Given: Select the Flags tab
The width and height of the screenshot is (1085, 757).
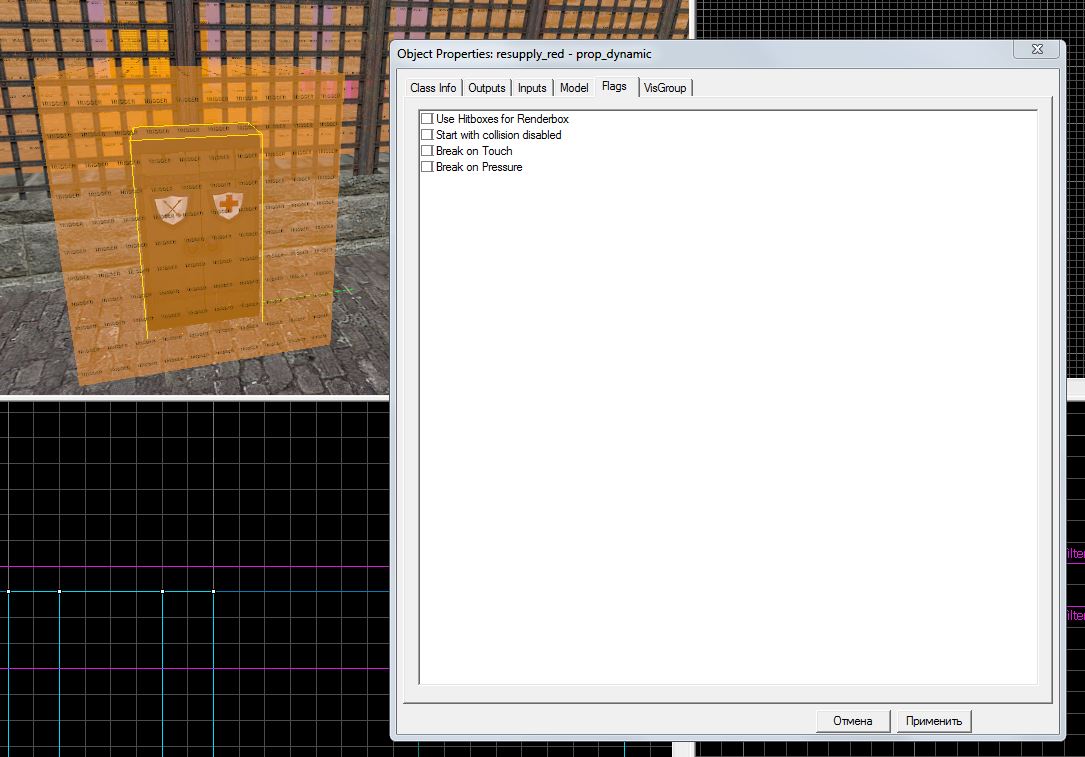Looking at the screenshot, I should 614,86.
